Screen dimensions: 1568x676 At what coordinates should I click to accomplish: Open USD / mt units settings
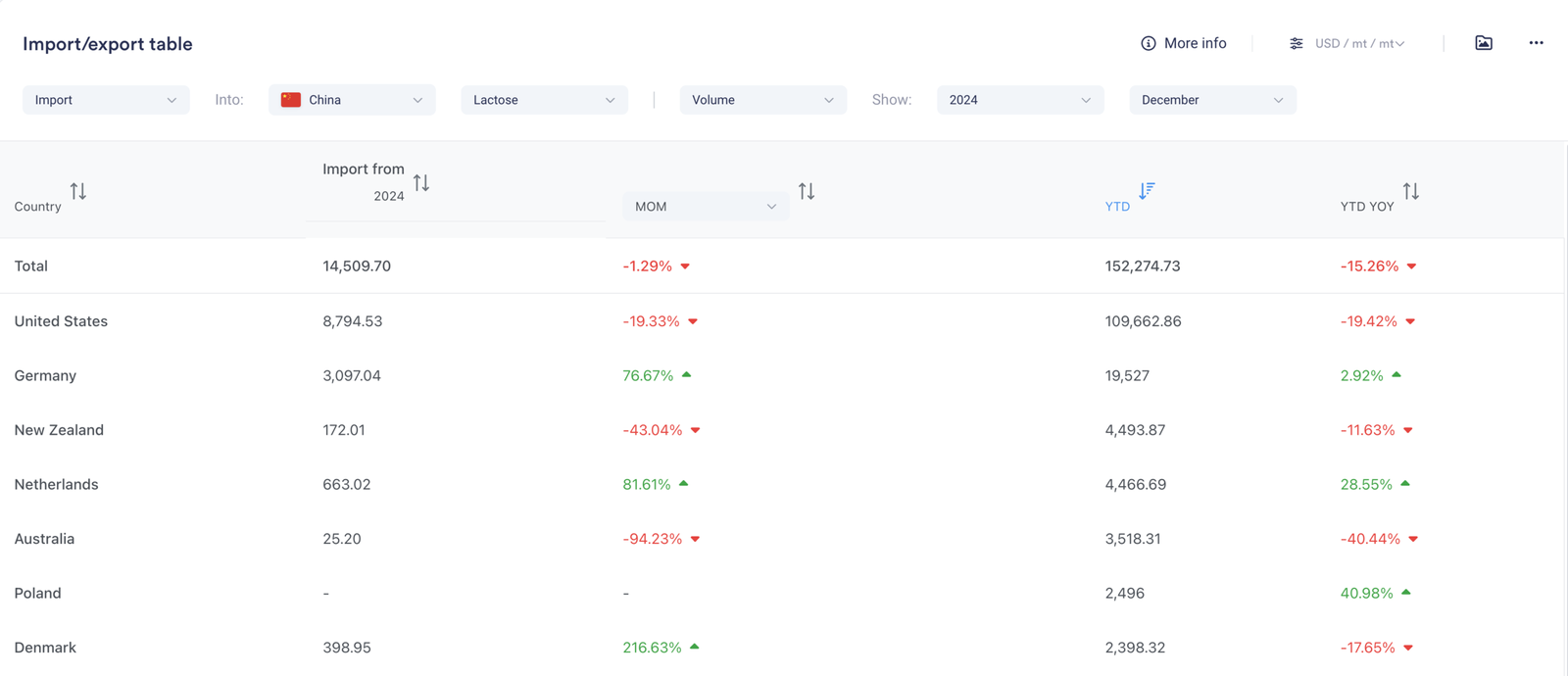pos(1349,43)
